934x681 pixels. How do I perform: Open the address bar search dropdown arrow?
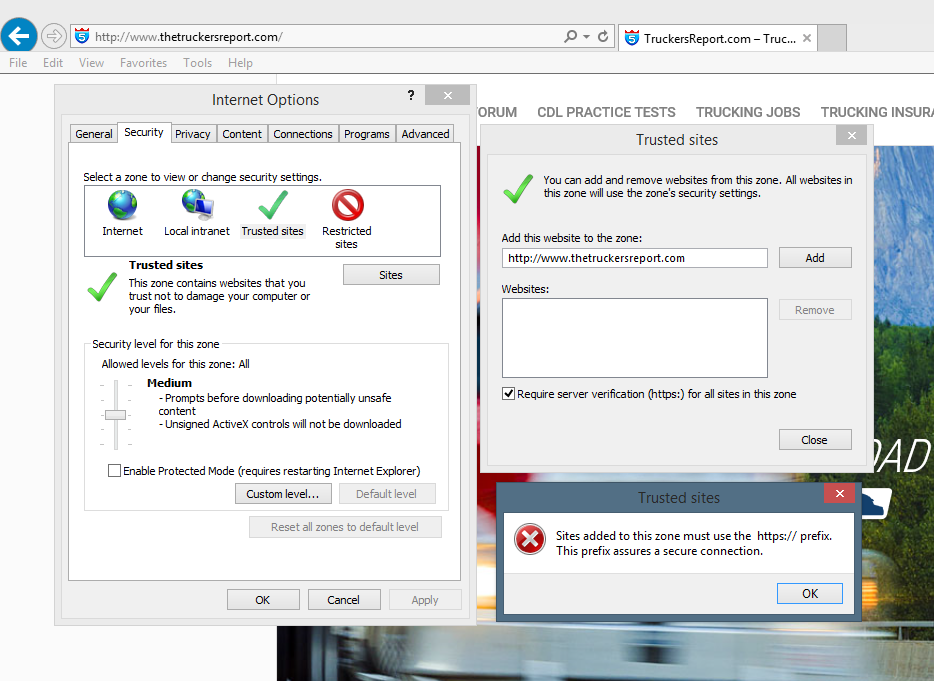click(x=586, y=37)
